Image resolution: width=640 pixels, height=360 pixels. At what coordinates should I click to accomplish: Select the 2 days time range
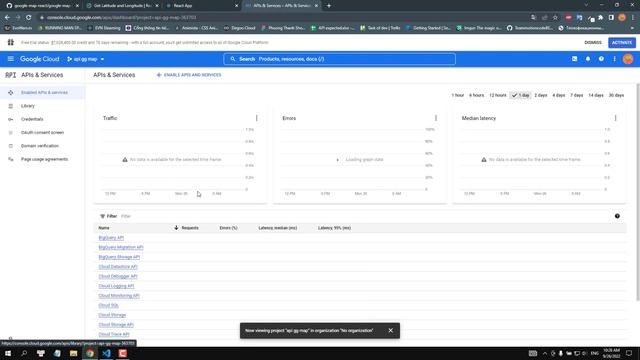[541, 95]
